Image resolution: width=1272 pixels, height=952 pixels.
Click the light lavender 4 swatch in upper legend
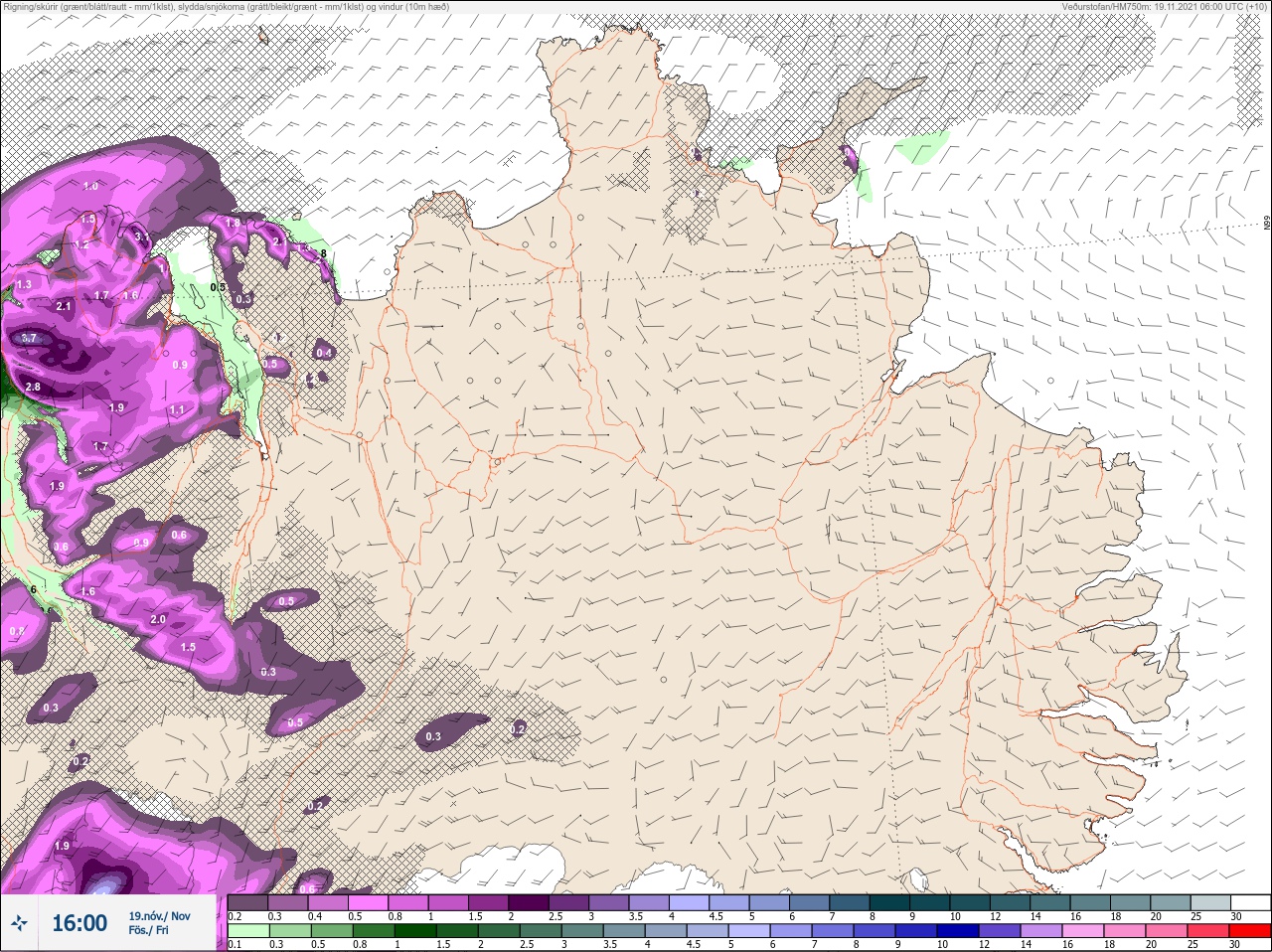click(691, 901)
